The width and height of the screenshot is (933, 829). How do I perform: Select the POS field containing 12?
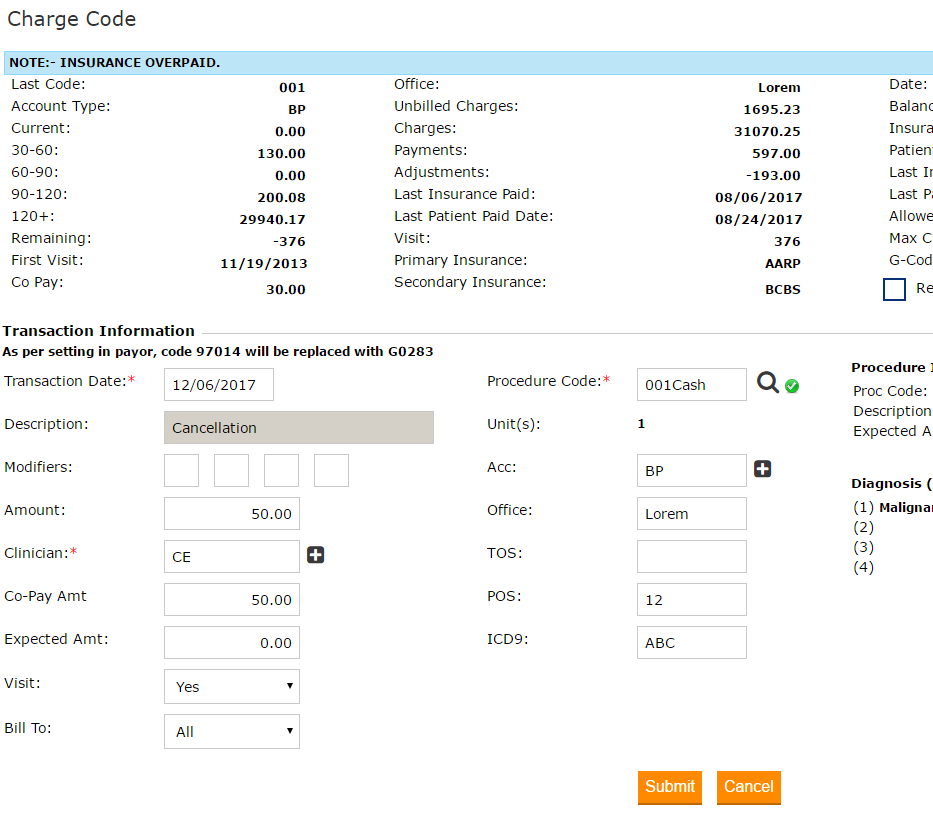pyautogui.click(x=691, y=600)
